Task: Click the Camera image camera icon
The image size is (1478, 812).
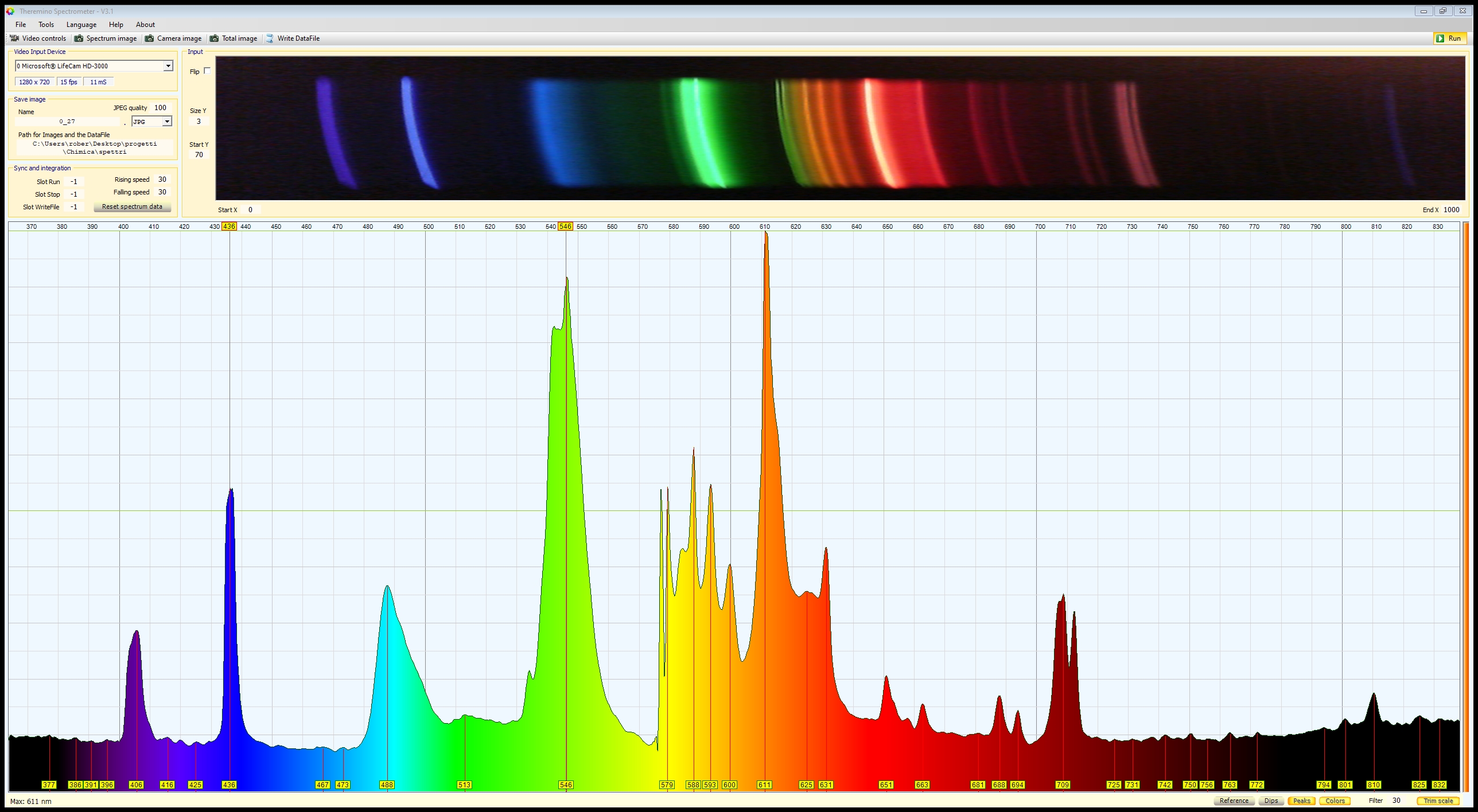Action: click(x=149, y=38)
